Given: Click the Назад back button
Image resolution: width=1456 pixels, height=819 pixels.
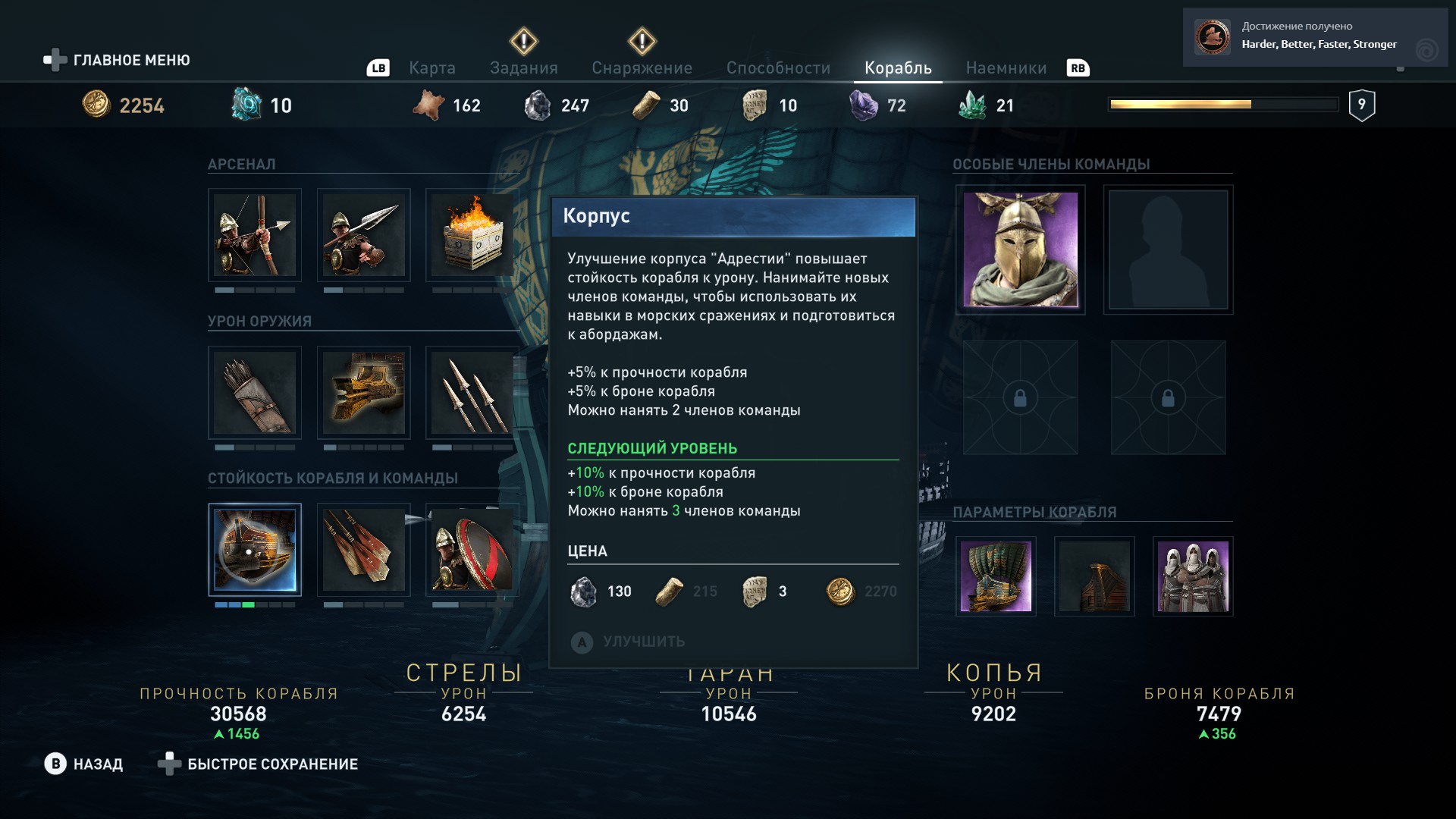Looking at the screenshot, I should 83,764.
